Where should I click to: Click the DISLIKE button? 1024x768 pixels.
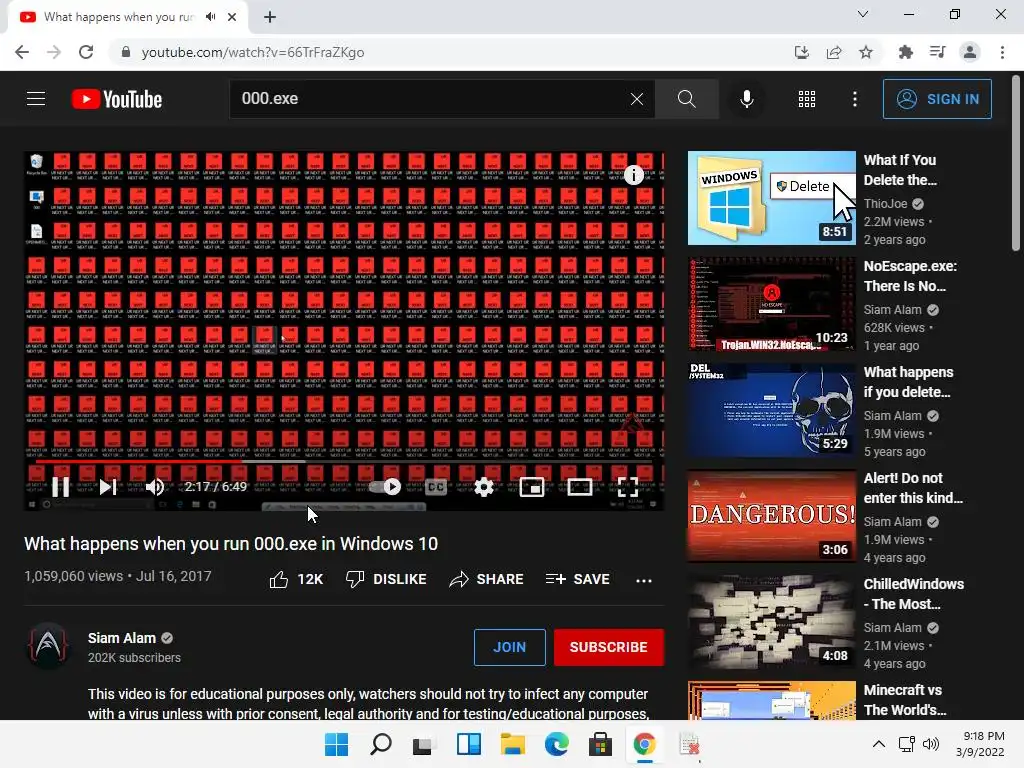click(x=386, y=579)
